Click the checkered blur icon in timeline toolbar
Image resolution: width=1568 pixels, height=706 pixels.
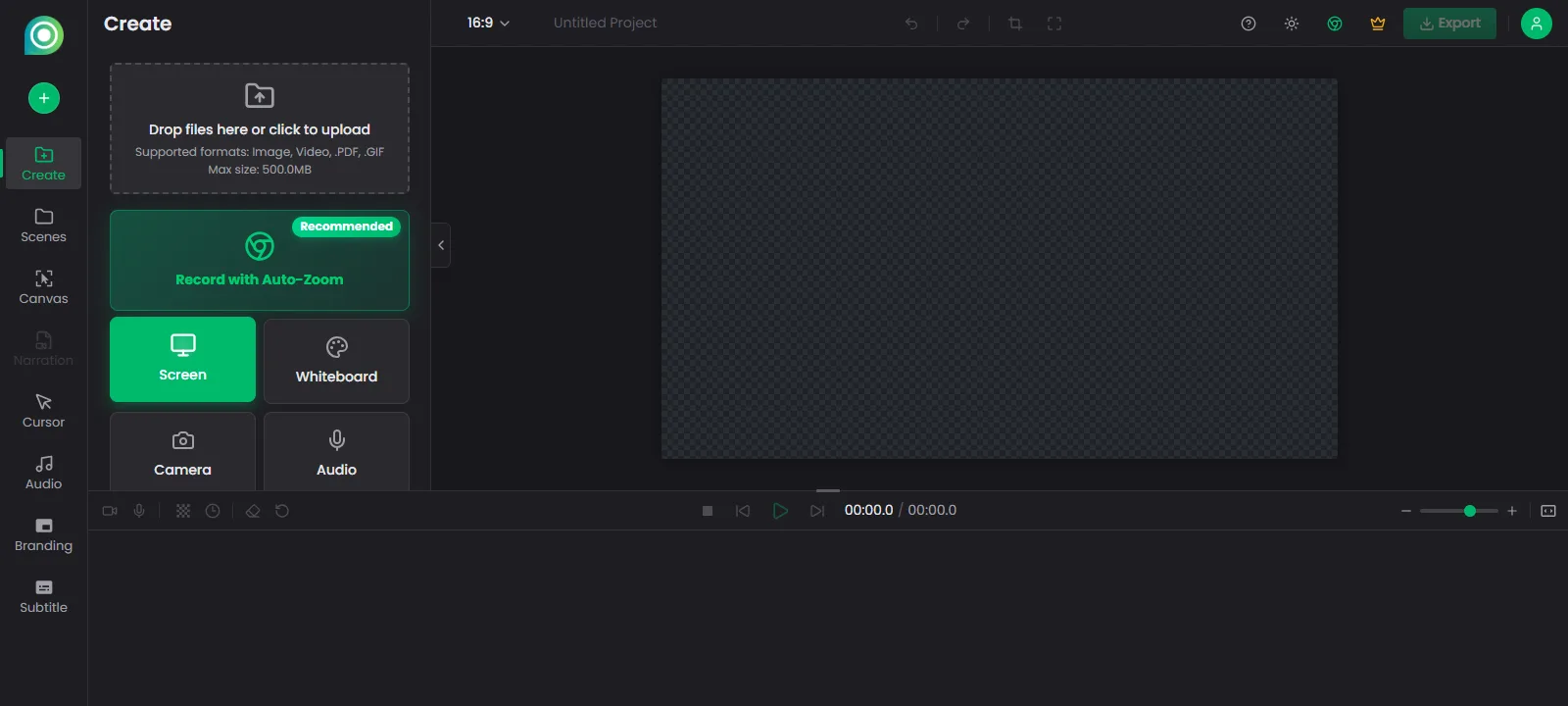pos(183,511)
